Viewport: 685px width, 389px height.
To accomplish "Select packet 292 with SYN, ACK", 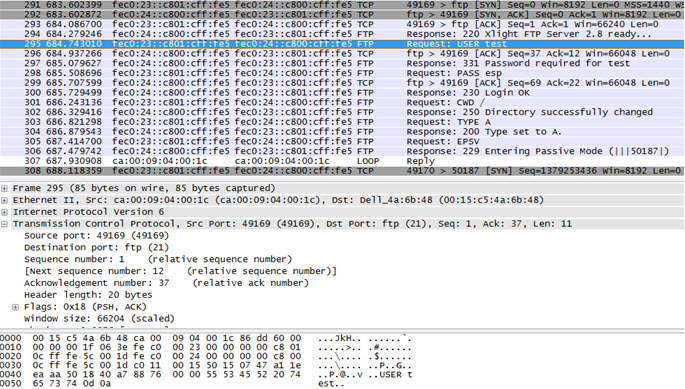I will click(x=342, y=14).
